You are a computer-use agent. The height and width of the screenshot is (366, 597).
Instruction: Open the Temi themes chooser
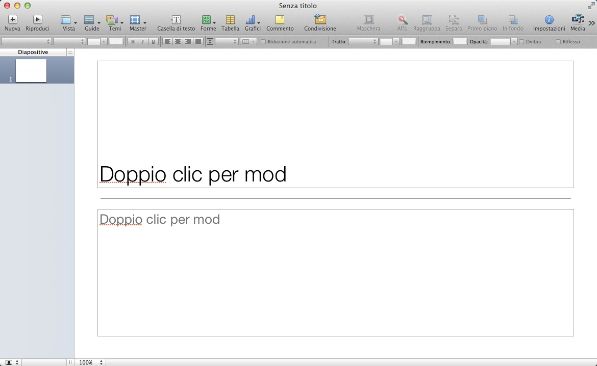(x=114, y=22)
